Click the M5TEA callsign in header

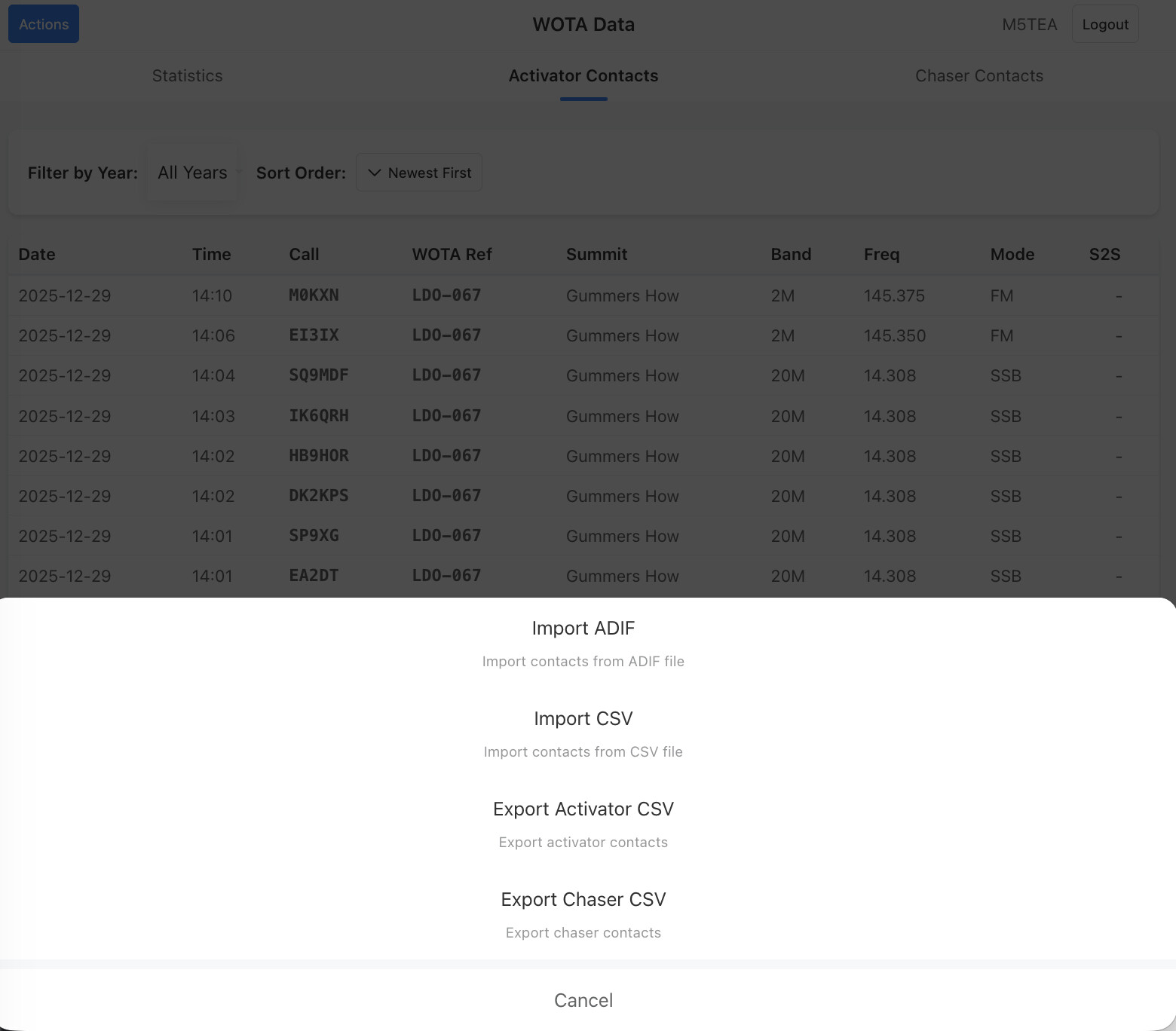[x=1029, y=24]
